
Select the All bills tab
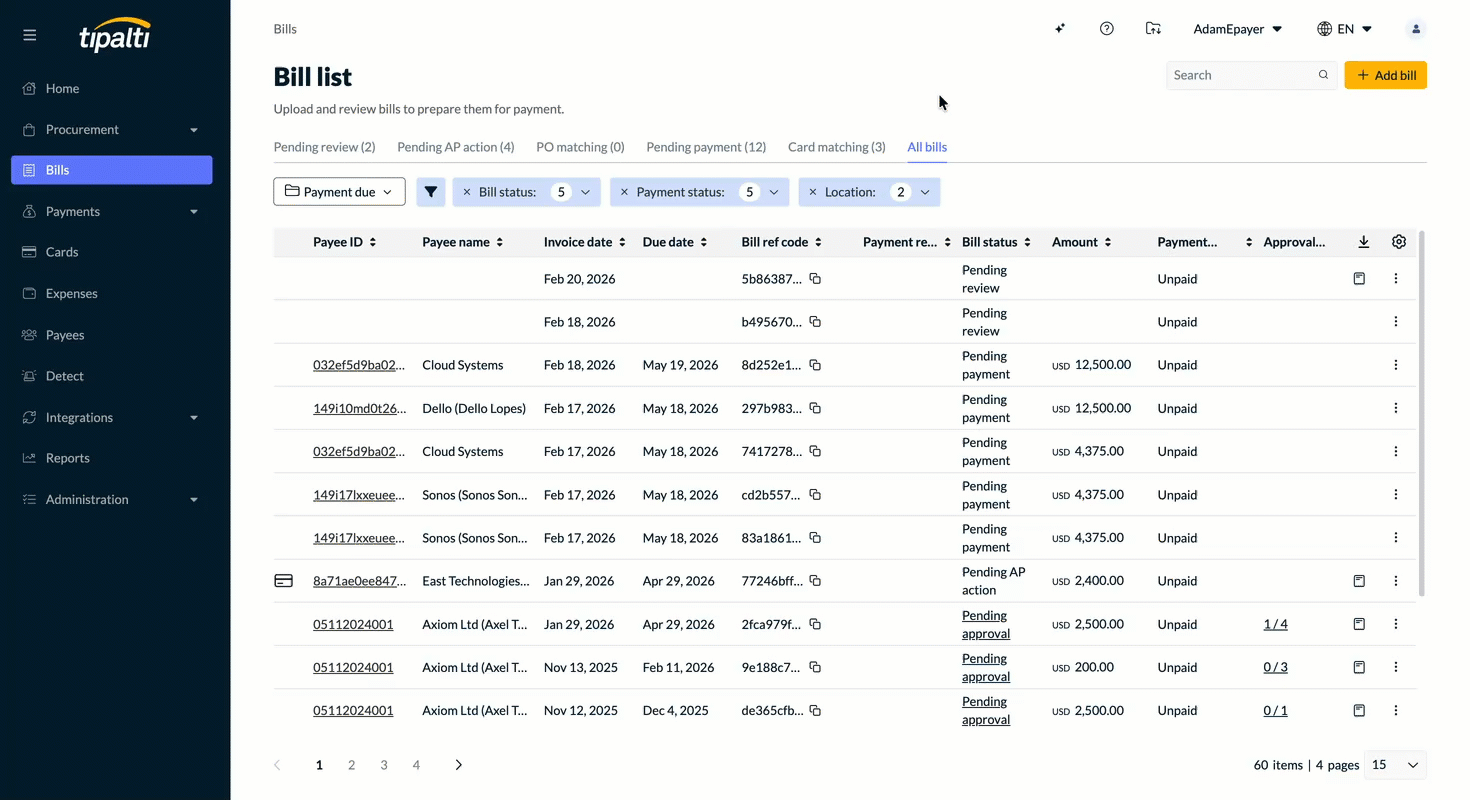coord(927,147)
